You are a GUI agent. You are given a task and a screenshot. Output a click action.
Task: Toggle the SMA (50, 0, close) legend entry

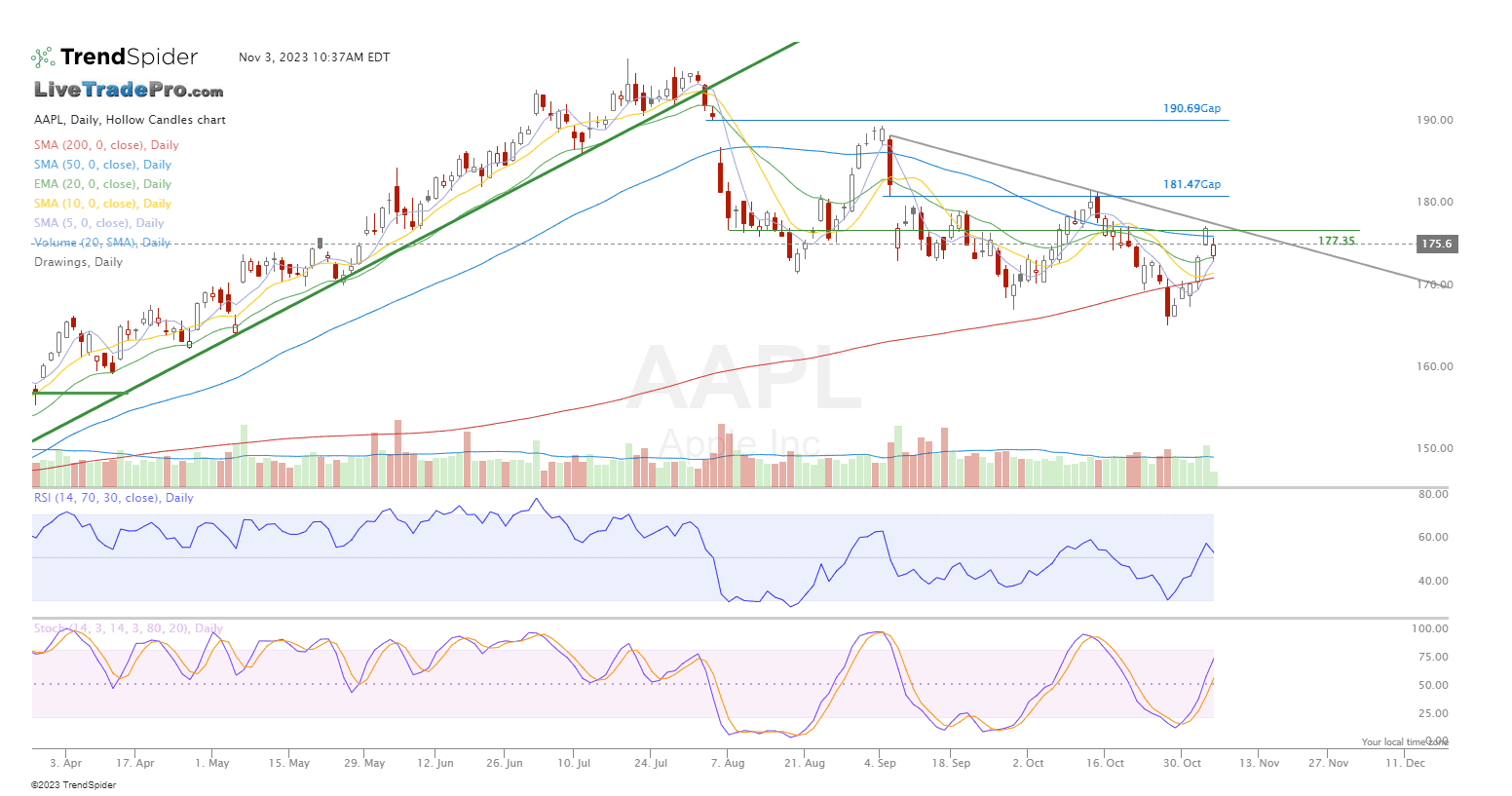coord(102,165)
